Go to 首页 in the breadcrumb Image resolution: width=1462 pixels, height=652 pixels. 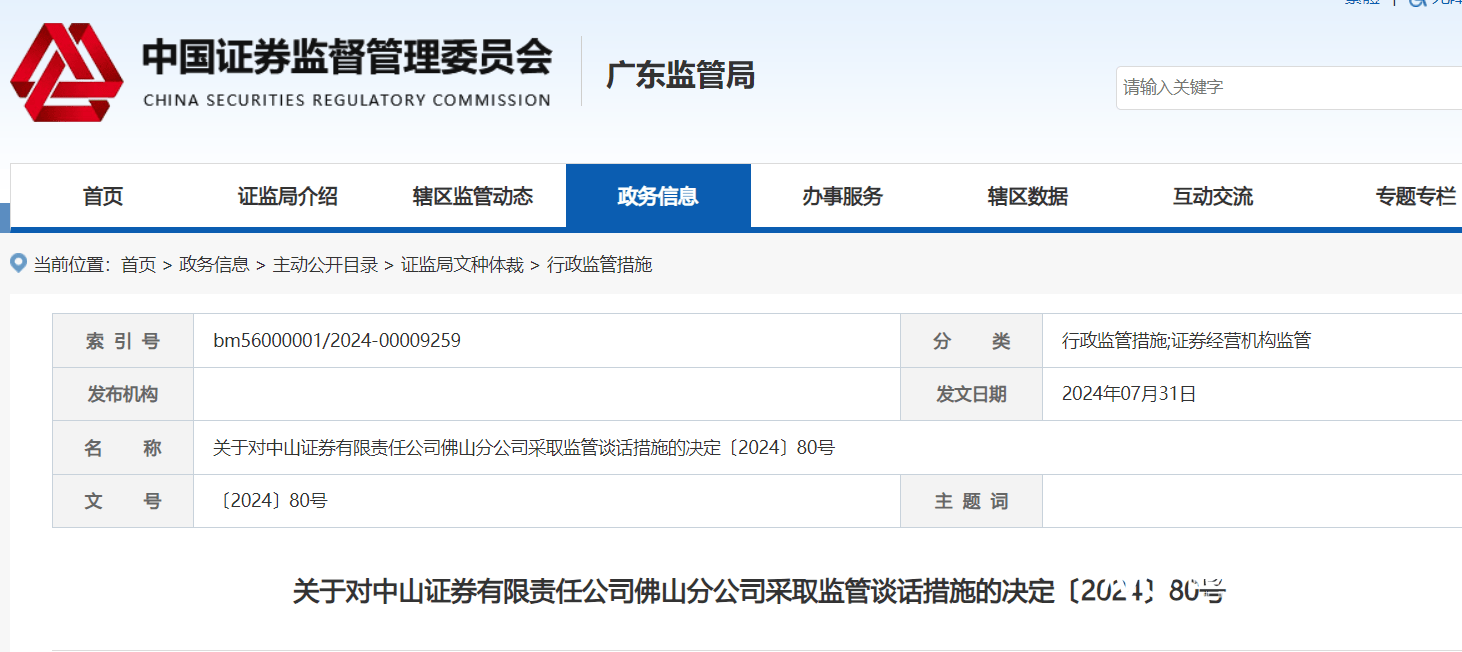click(139, 265)
